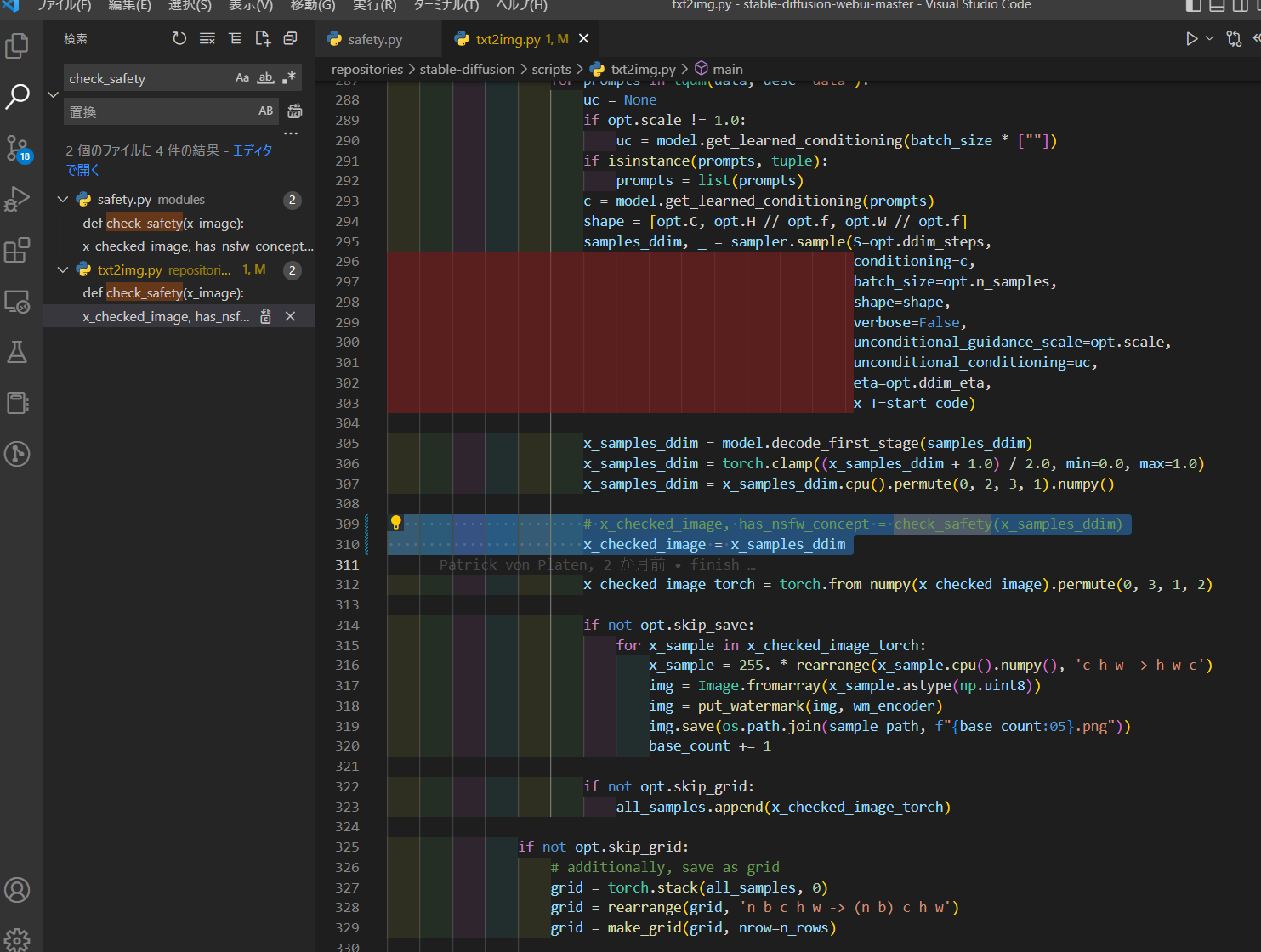Open the Extensions view
The height and width of the screenshot is (952, 1261).
click(x=17, y=251)
